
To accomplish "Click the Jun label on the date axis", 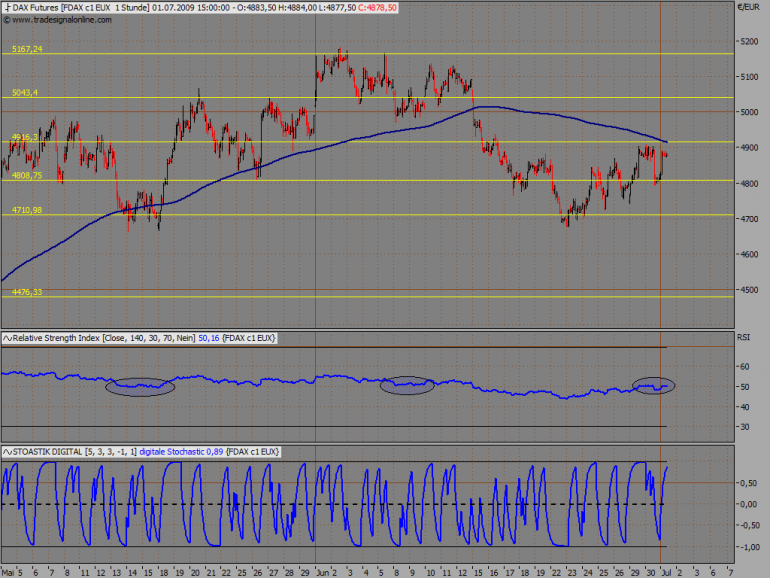I will 323,573.
